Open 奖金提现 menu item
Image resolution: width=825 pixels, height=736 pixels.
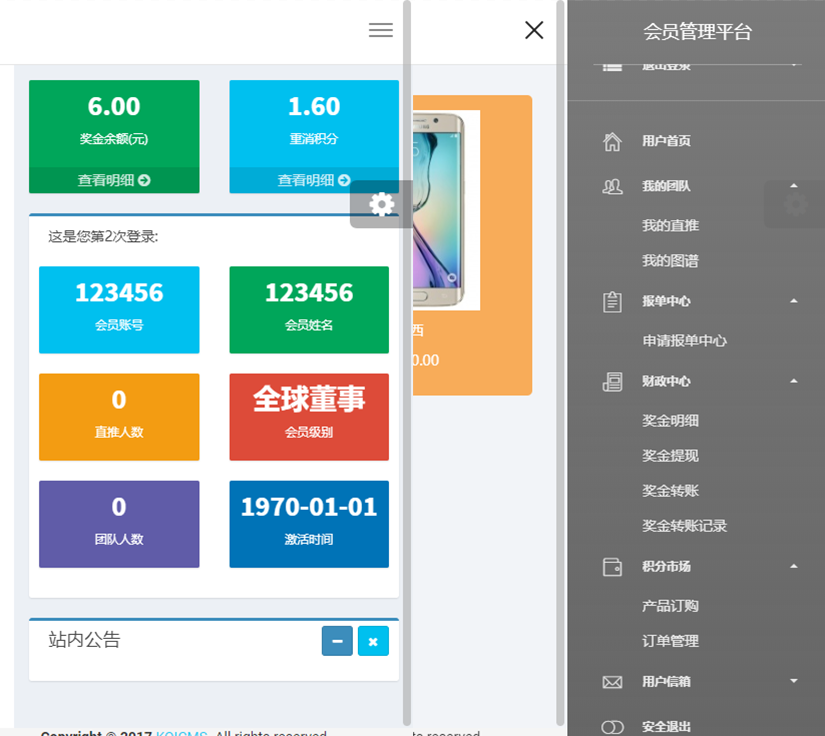(670, 456)
